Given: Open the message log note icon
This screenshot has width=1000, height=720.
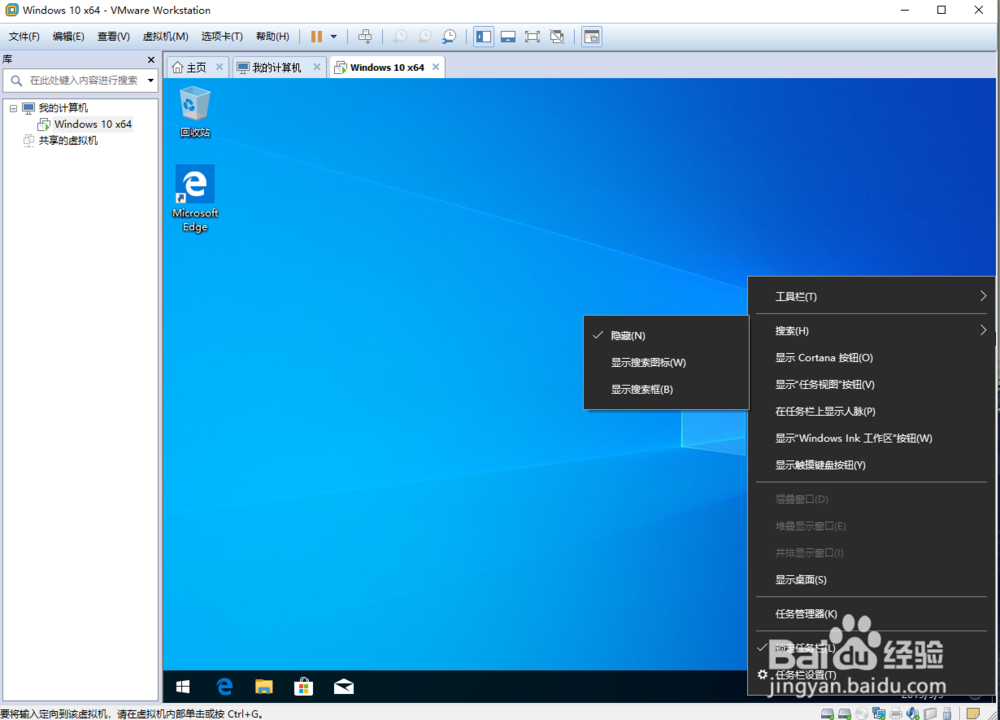Looking at the screenshot, I should tap(973, 713).
